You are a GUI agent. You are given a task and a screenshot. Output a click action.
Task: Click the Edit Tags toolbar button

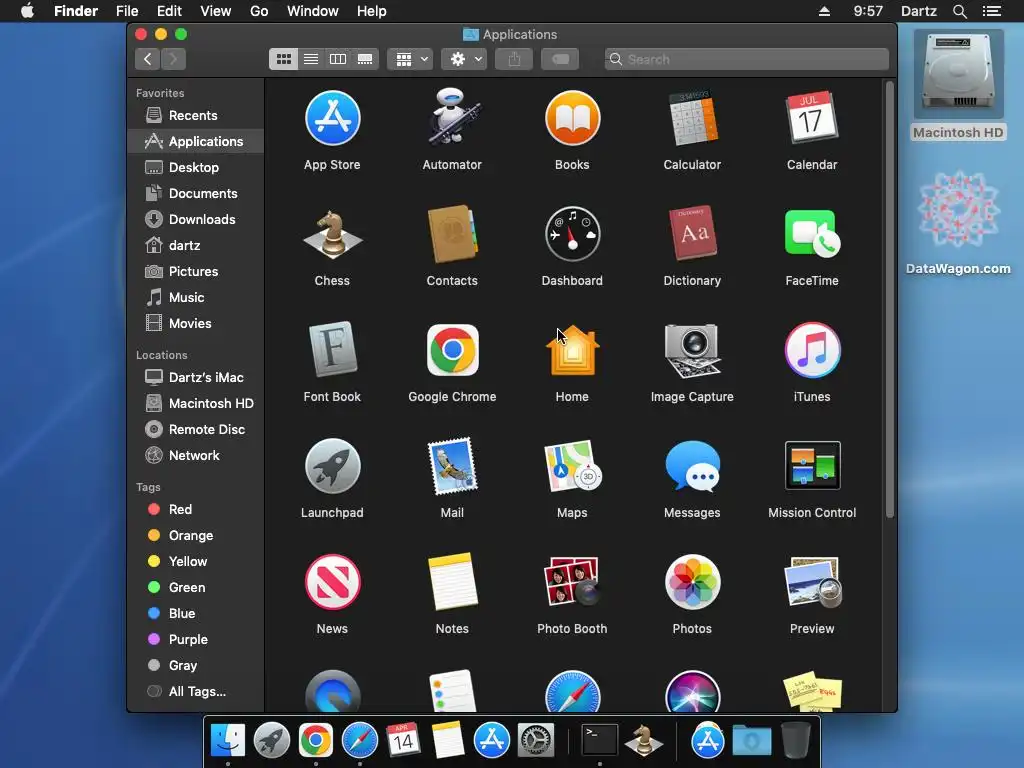(x=560, y=59)
